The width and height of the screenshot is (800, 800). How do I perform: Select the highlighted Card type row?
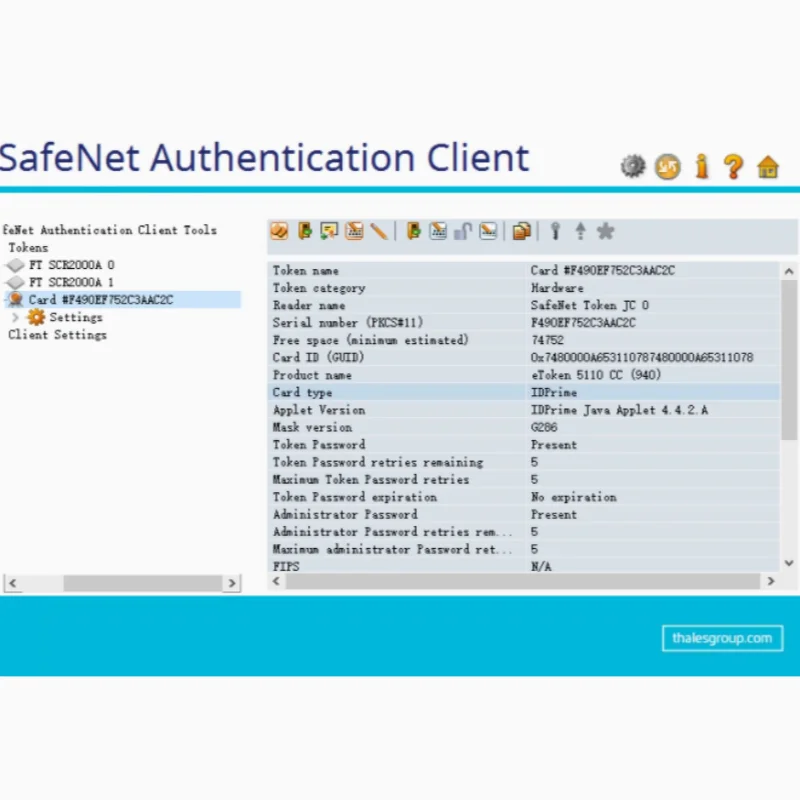coord(524,392)
